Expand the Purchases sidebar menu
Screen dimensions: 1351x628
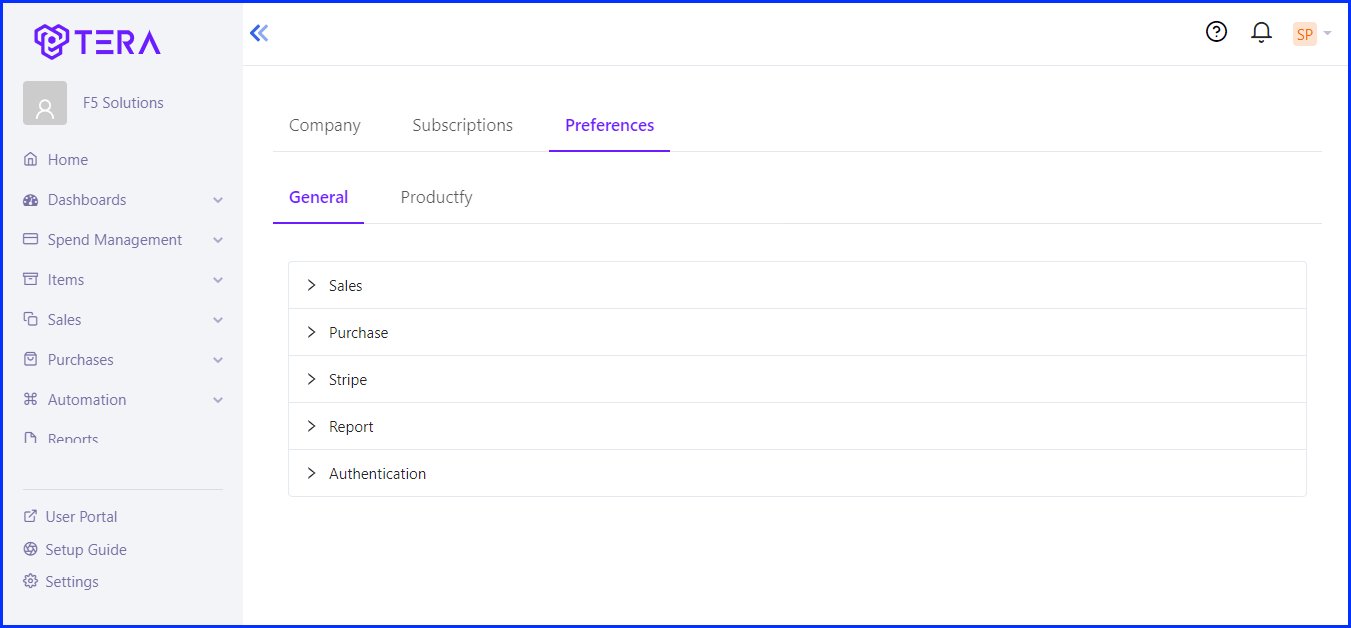tap(123, 360)
